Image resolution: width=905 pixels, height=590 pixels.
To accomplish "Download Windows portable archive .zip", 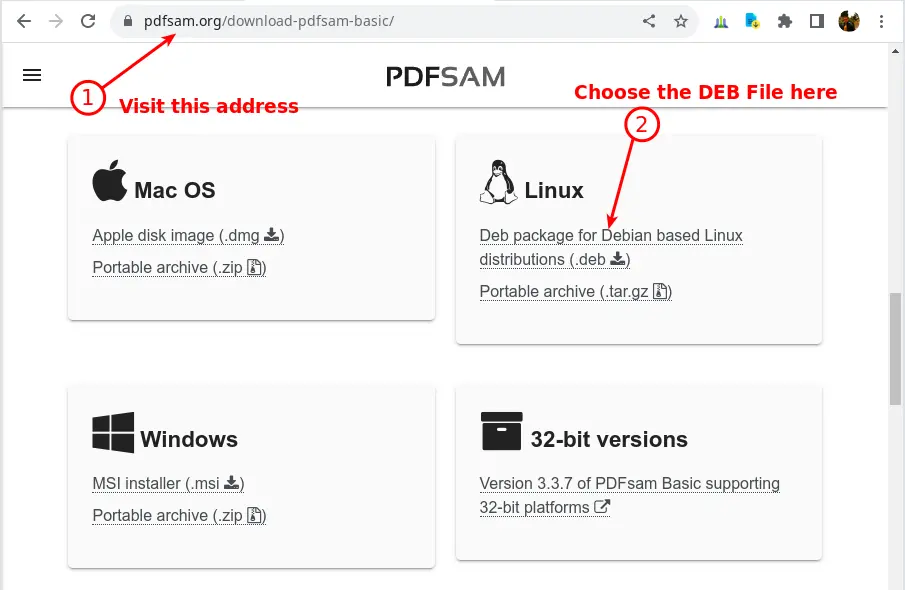I will [179, 516].
